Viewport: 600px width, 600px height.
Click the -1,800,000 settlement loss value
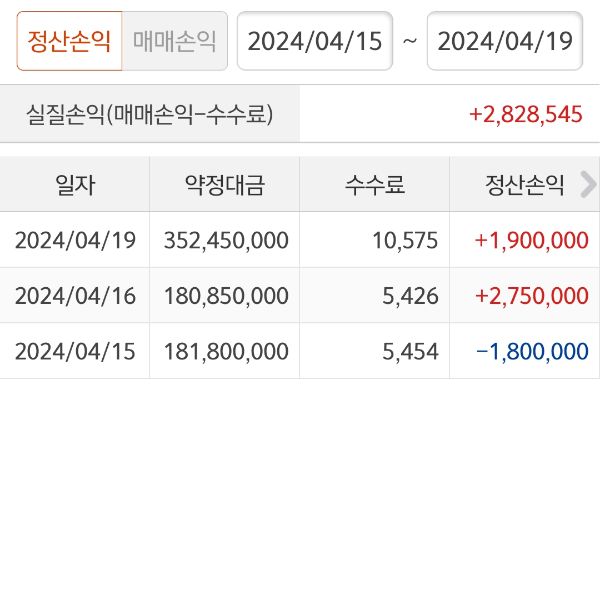pos(531,352)
